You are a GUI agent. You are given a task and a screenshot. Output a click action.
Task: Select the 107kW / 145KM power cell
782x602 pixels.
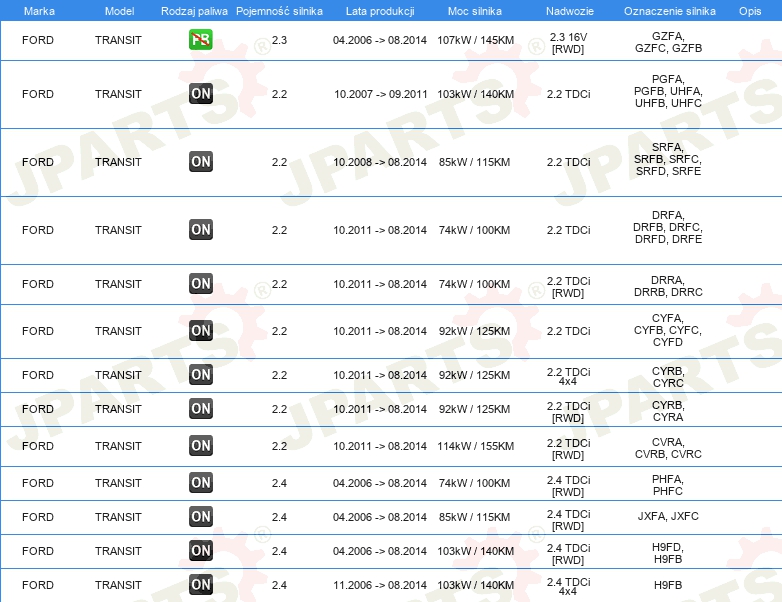[x=475, y=40]
